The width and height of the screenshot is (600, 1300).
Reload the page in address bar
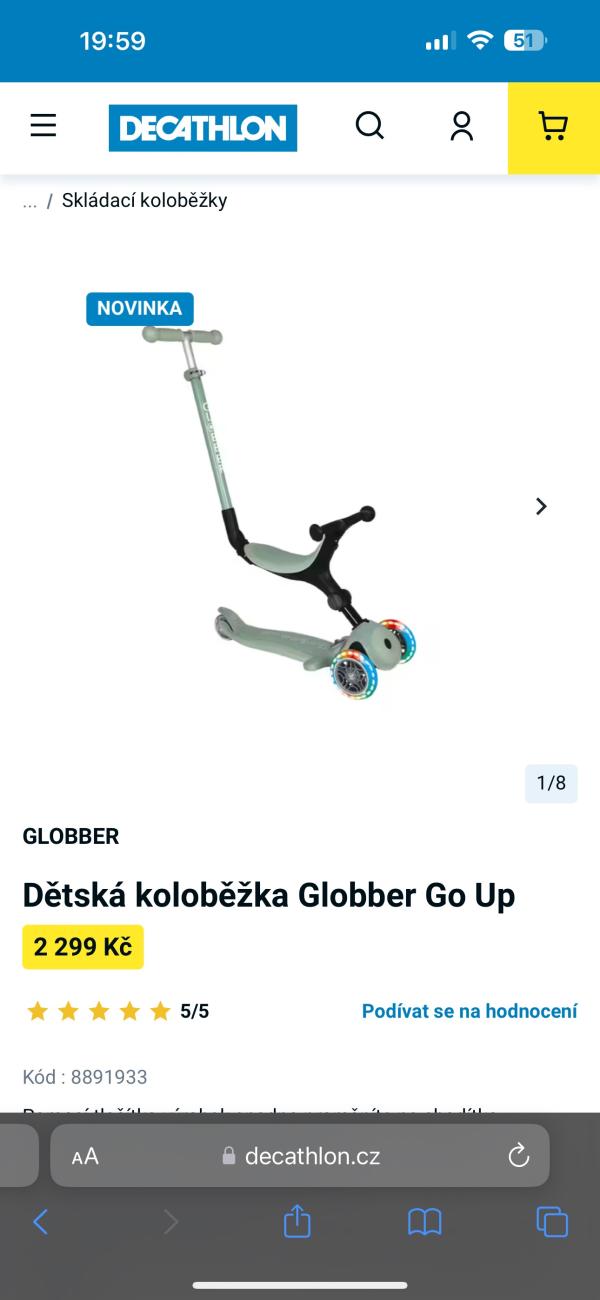click(x=518, y=1156)
